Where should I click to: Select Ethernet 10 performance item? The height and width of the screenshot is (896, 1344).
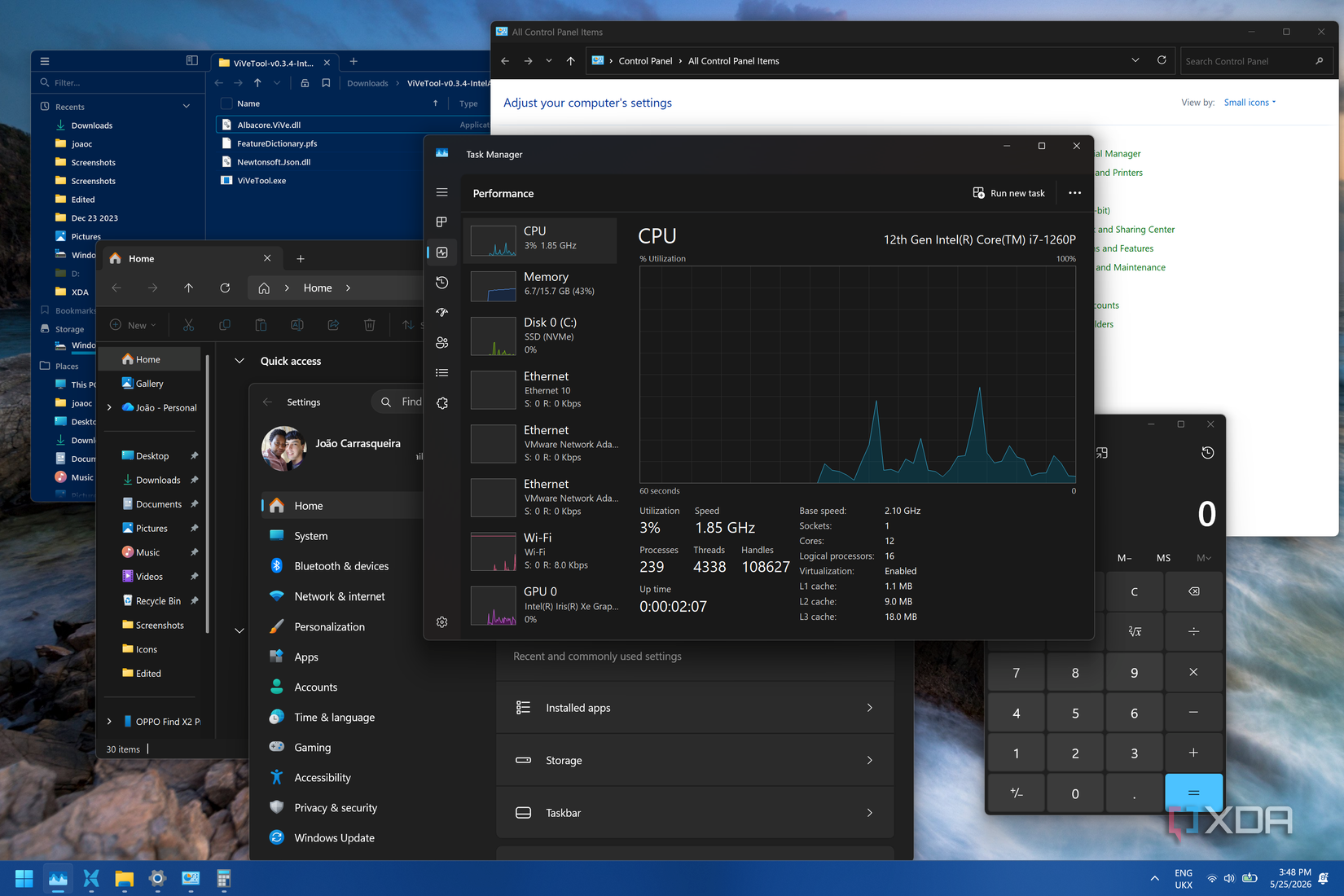coord(540,389)
